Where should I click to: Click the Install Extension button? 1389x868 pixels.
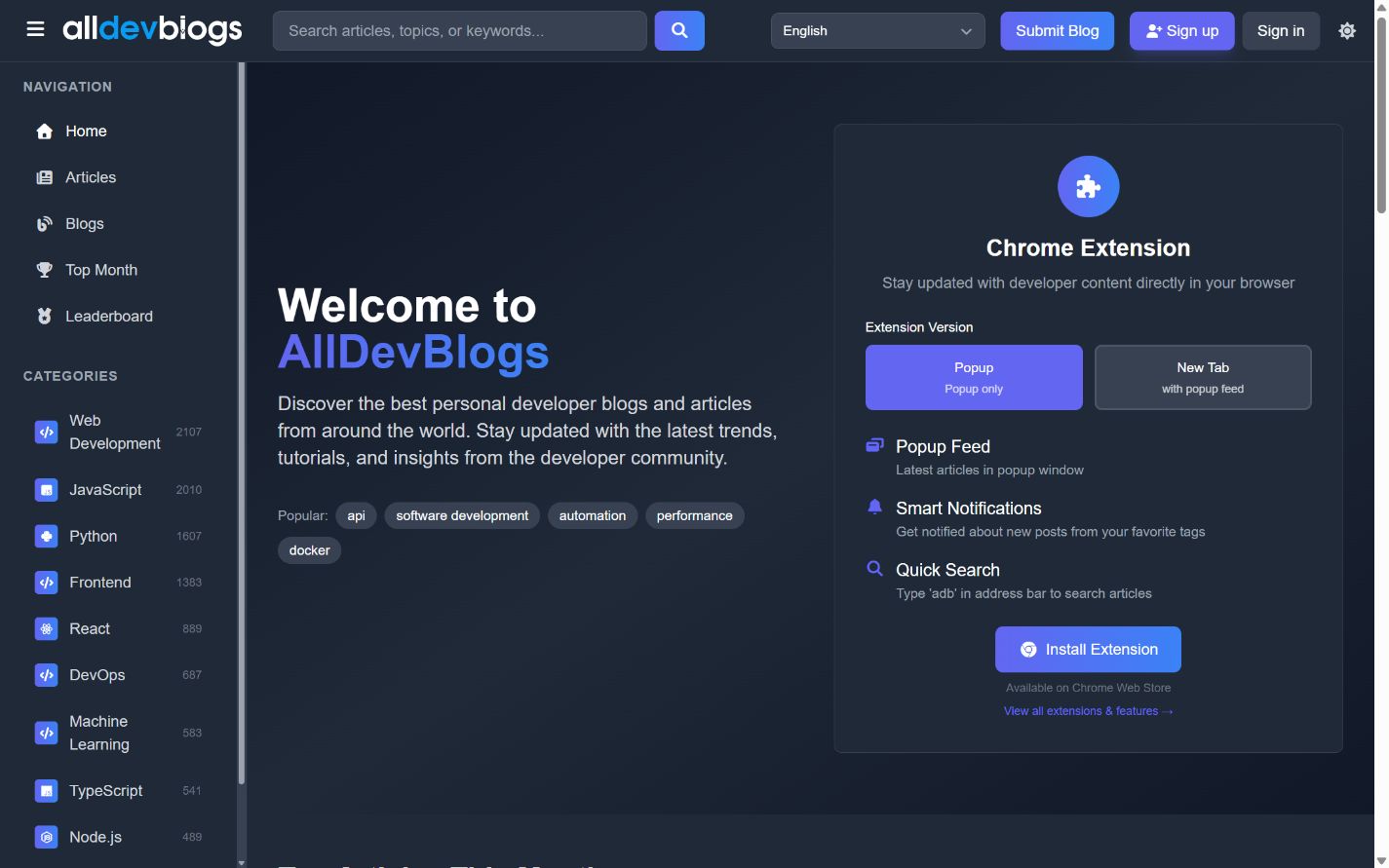point(1088,650)
